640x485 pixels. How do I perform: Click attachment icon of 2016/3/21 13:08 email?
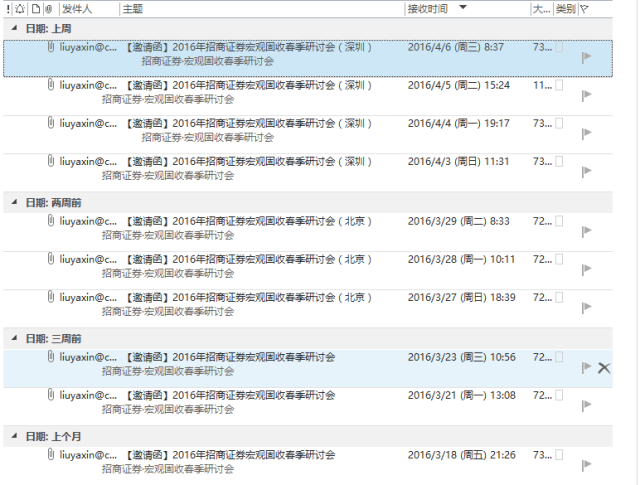(x=51, y=395)
